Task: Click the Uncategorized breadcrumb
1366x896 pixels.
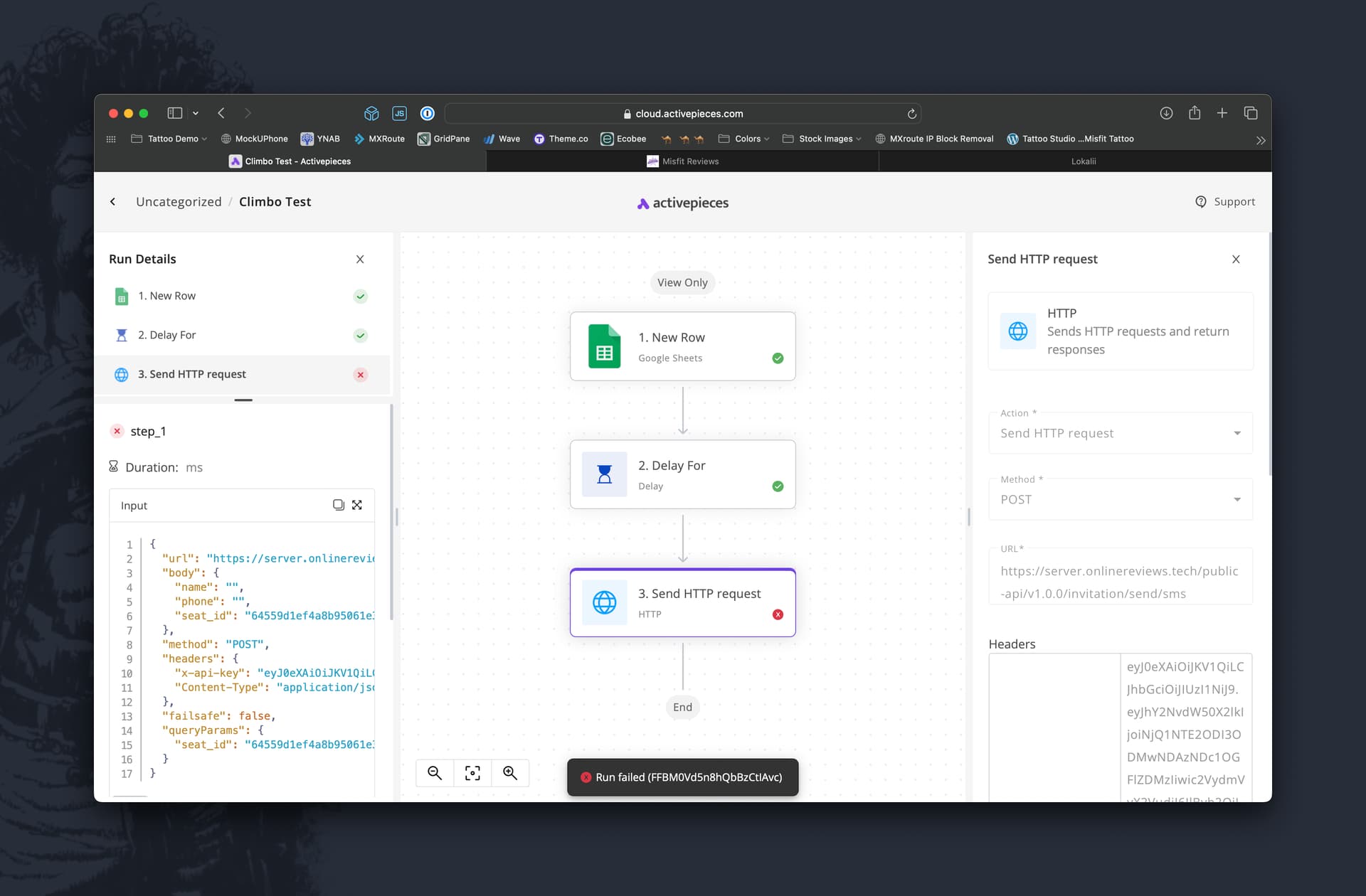Action: [x=179, y=202]
